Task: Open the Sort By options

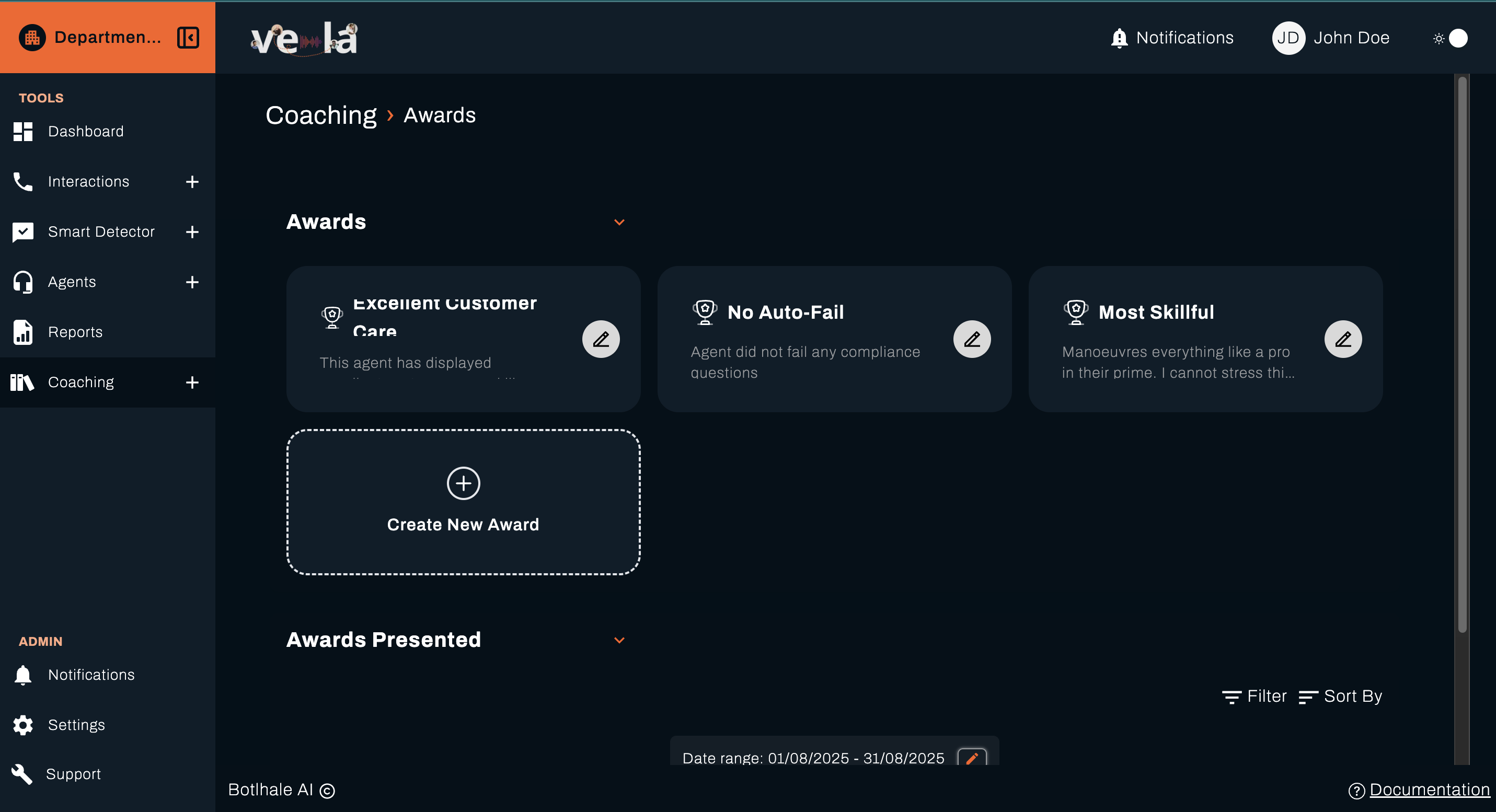Action: pos(1340,696)
